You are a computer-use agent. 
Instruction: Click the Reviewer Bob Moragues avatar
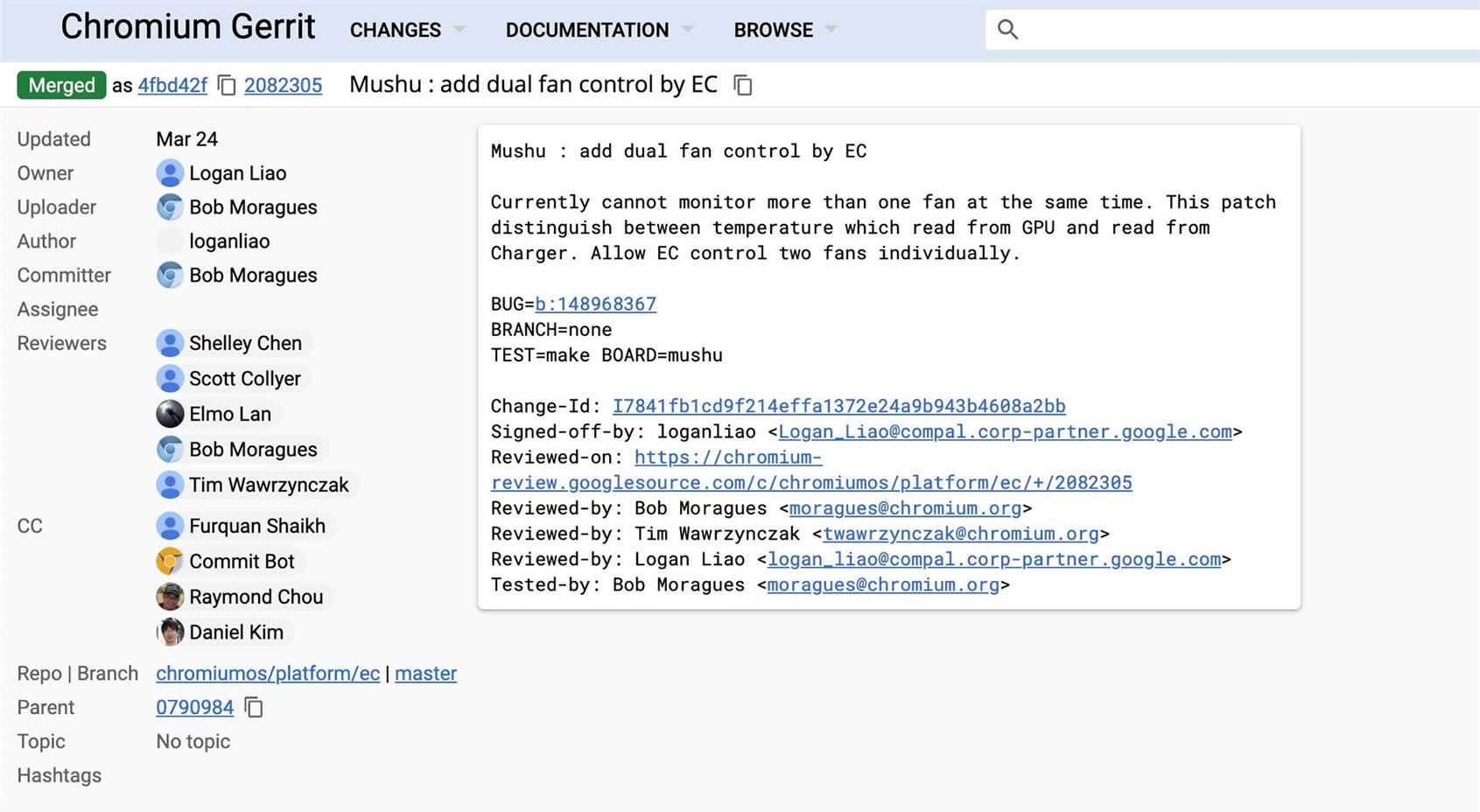170,450
